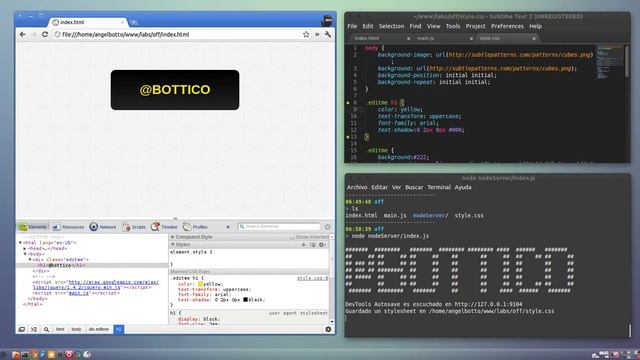Image resolution: width=640 pixels, height=360 pixels.
Task: Select body in the breadcrumb bar
Action: point(76,329)
